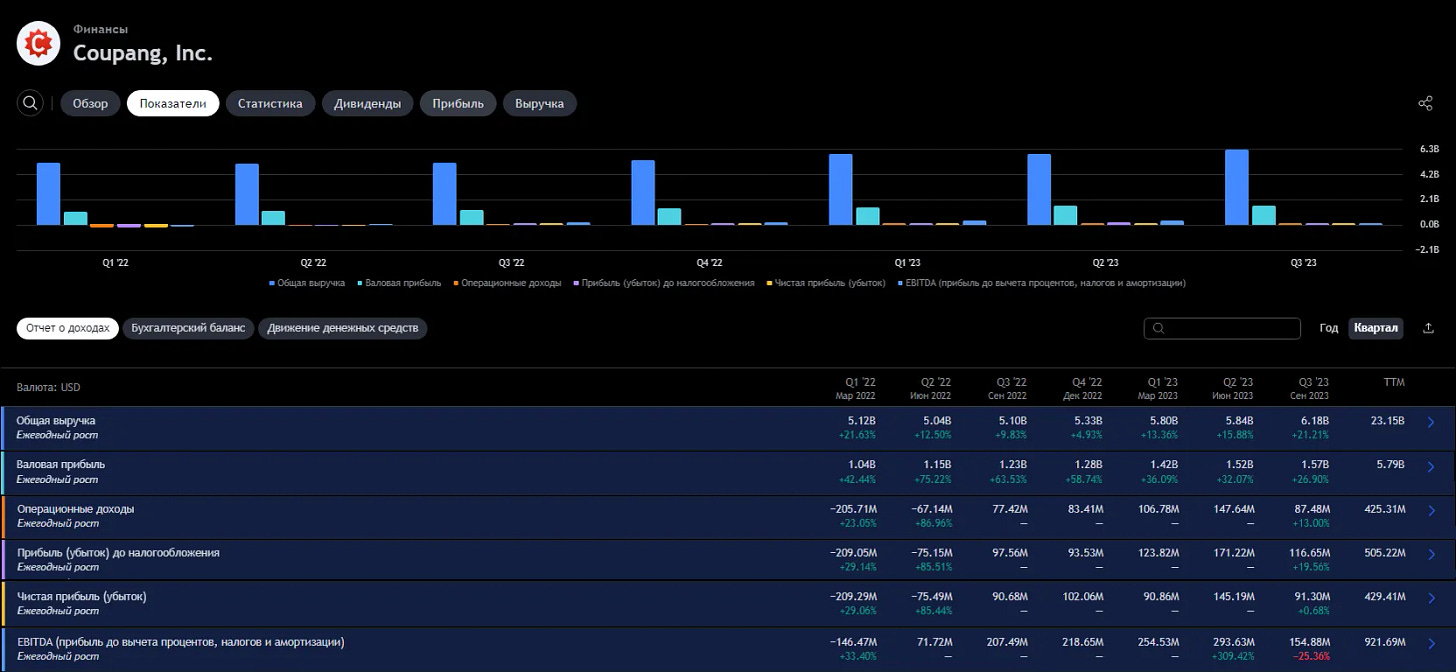Click the Валюта: USD label

point(48,387)
